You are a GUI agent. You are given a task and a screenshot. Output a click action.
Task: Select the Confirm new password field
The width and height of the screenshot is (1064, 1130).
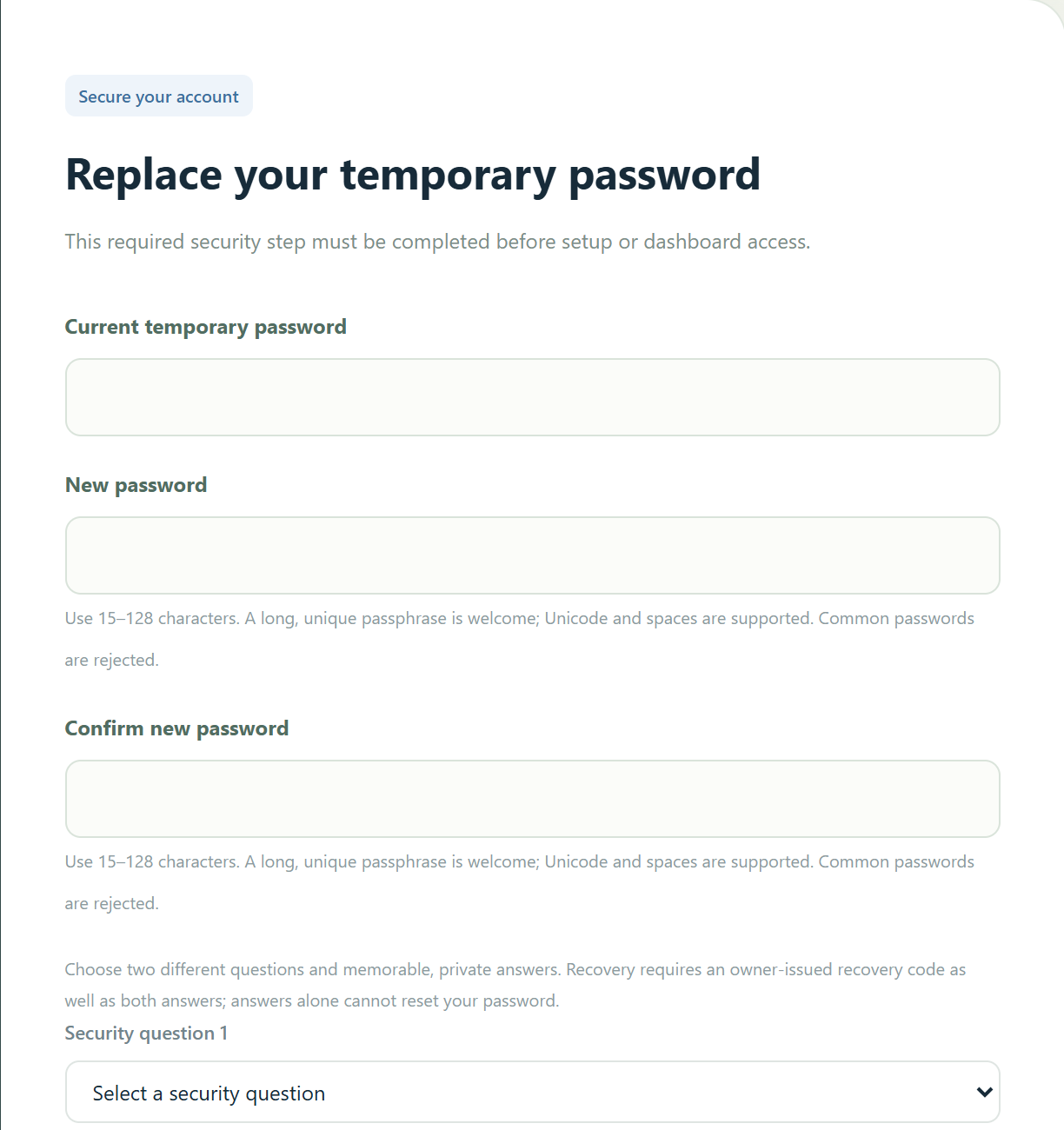click(x=532, y=799)
